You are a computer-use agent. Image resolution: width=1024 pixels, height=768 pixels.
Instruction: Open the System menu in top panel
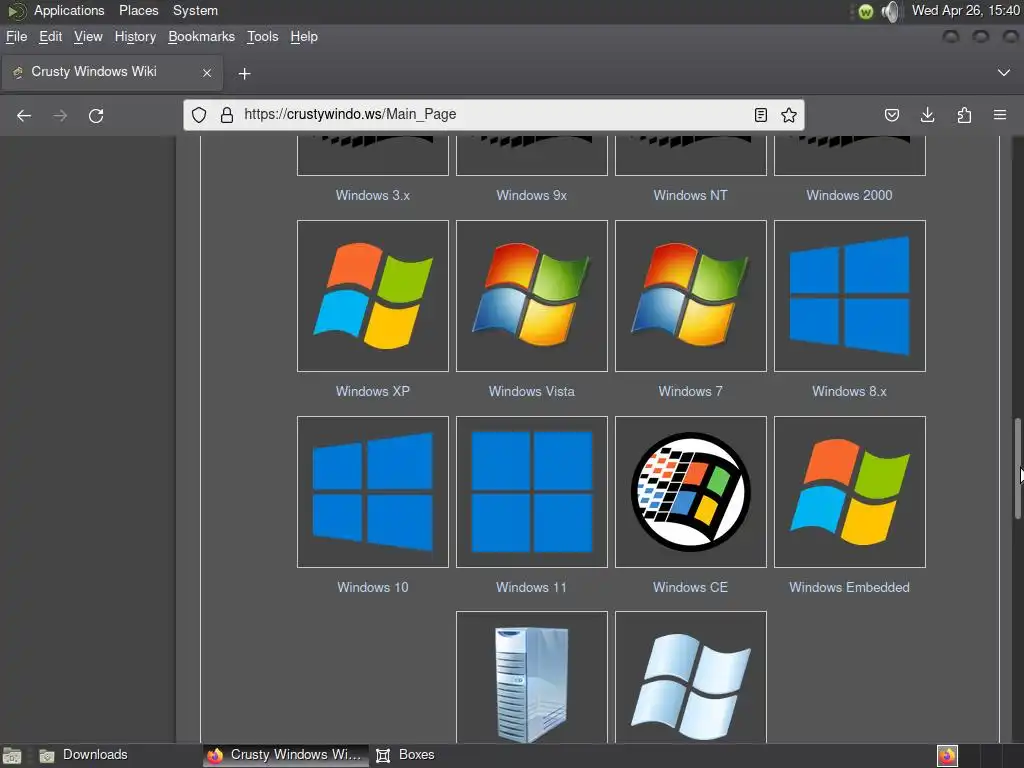[195, 10]
